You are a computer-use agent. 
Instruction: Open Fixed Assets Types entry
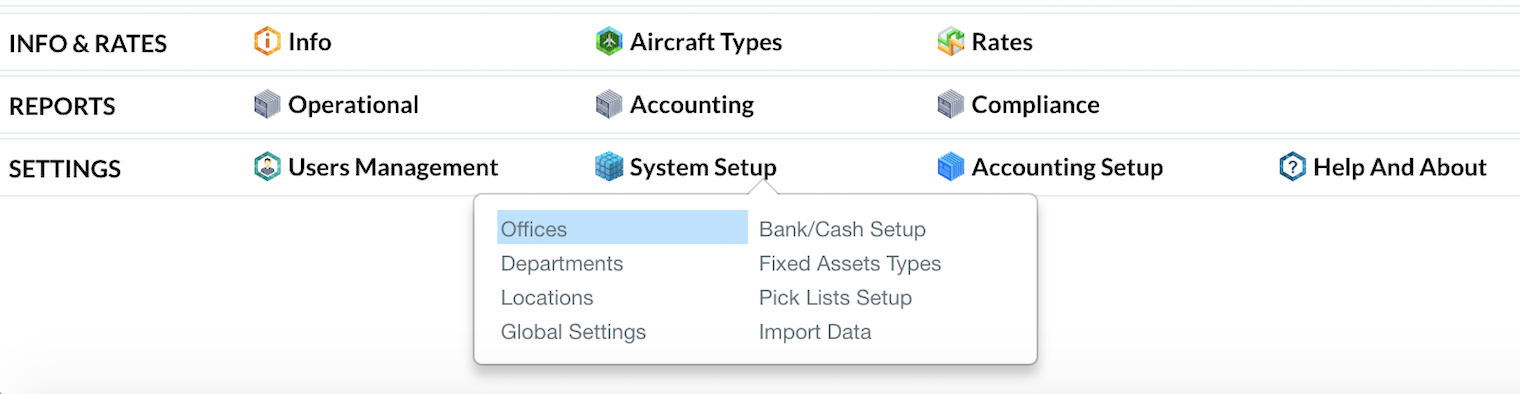pos(850,263)
